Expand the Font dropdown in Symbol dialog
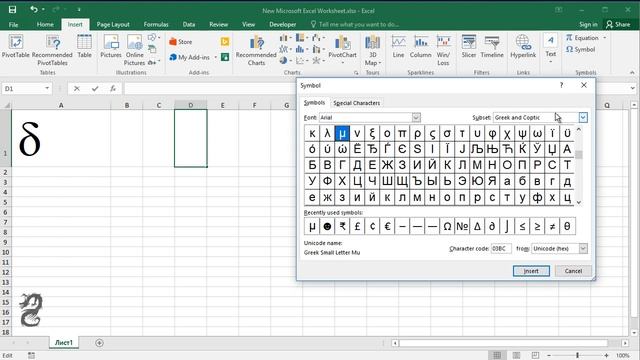 416,118
